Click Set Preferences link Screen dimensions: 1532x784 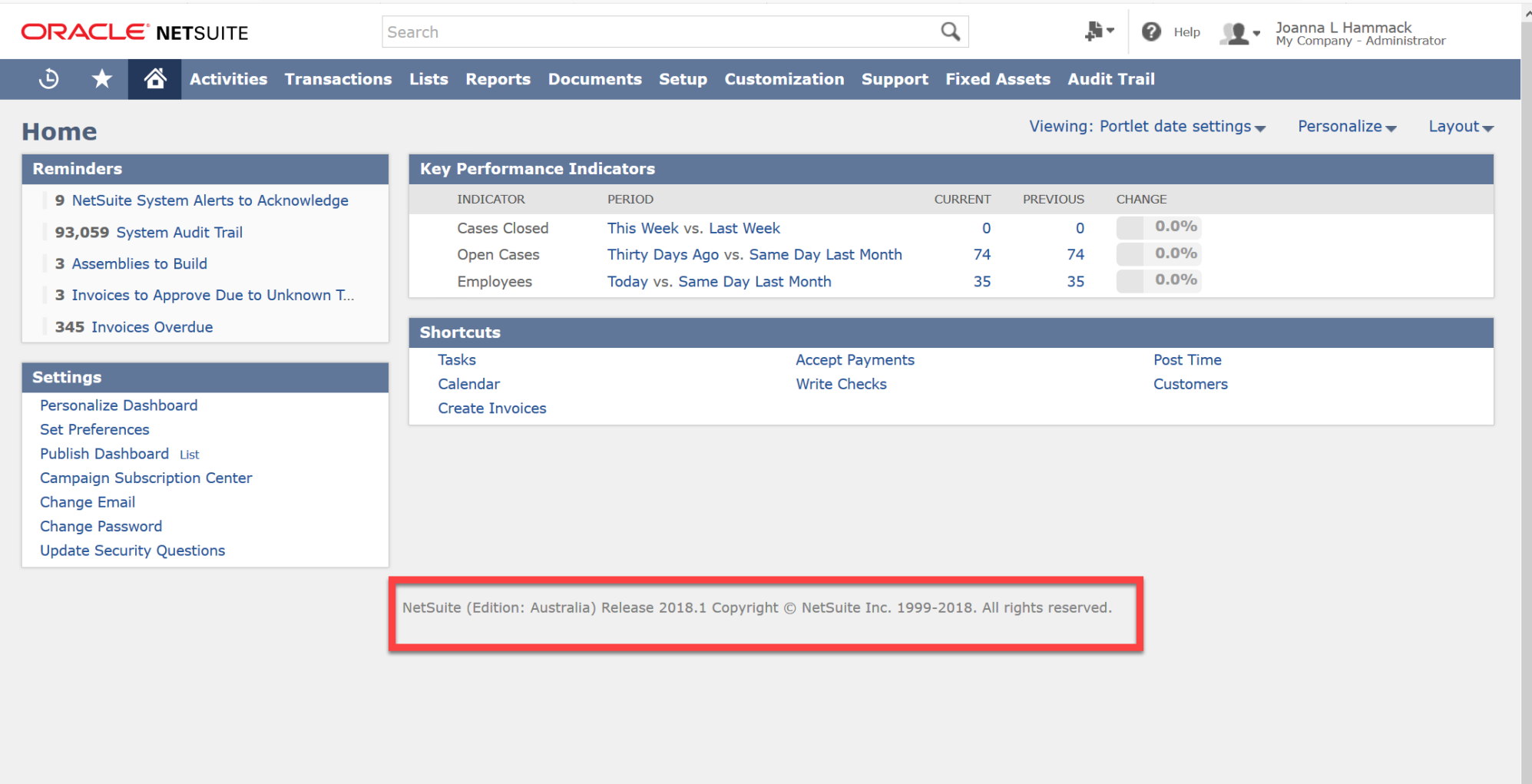[94, 429]
